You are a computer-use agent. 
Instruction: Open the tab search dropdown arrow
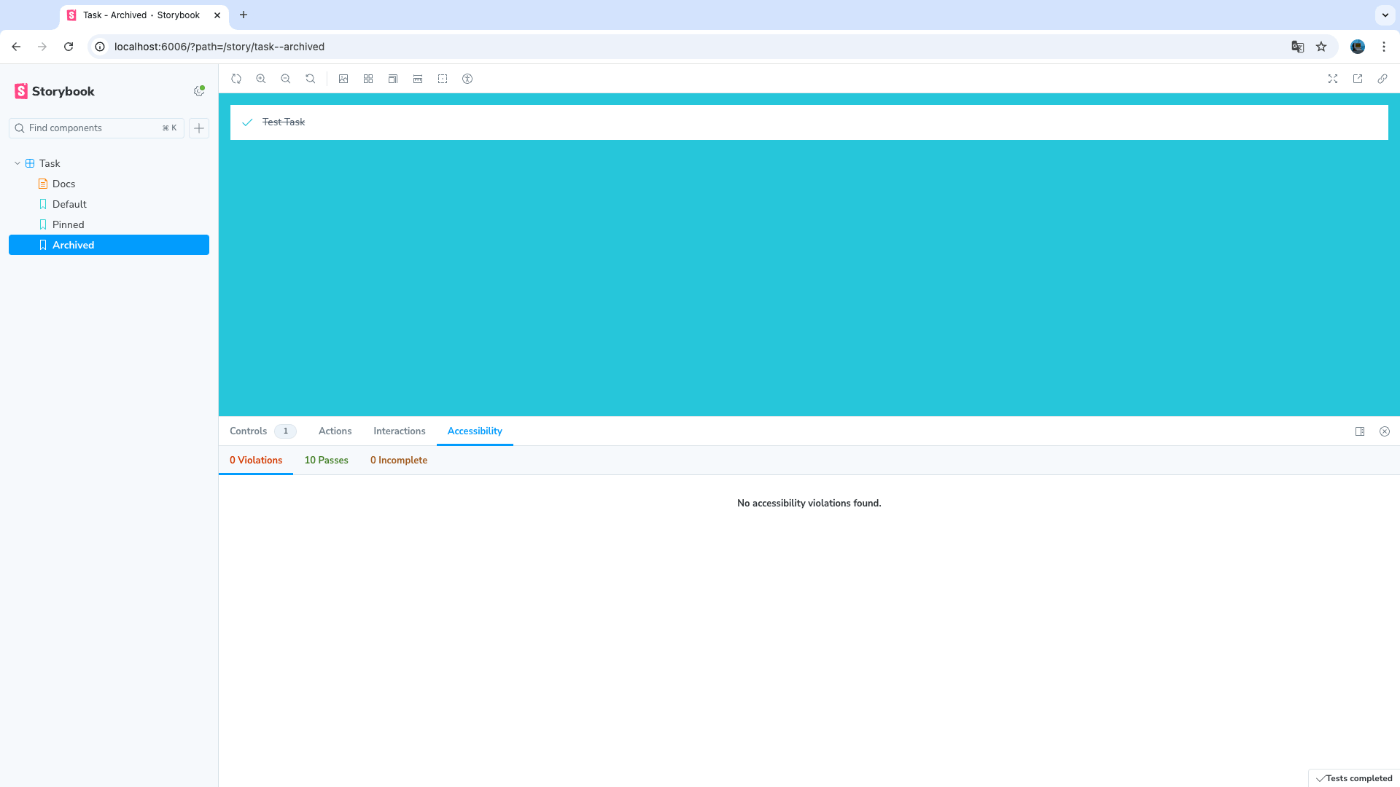click(1385, 15)
